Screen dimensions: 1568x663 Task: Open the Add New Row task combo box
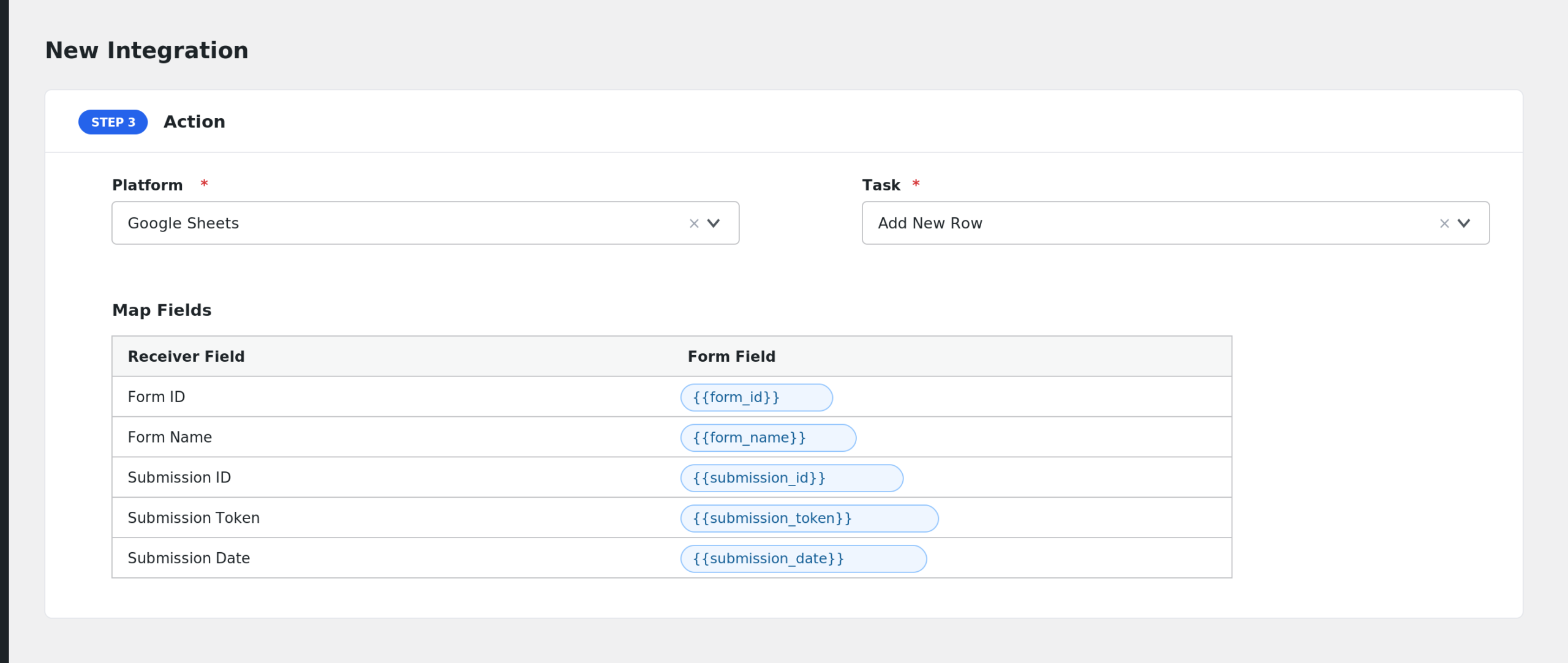pos(1175,223)
